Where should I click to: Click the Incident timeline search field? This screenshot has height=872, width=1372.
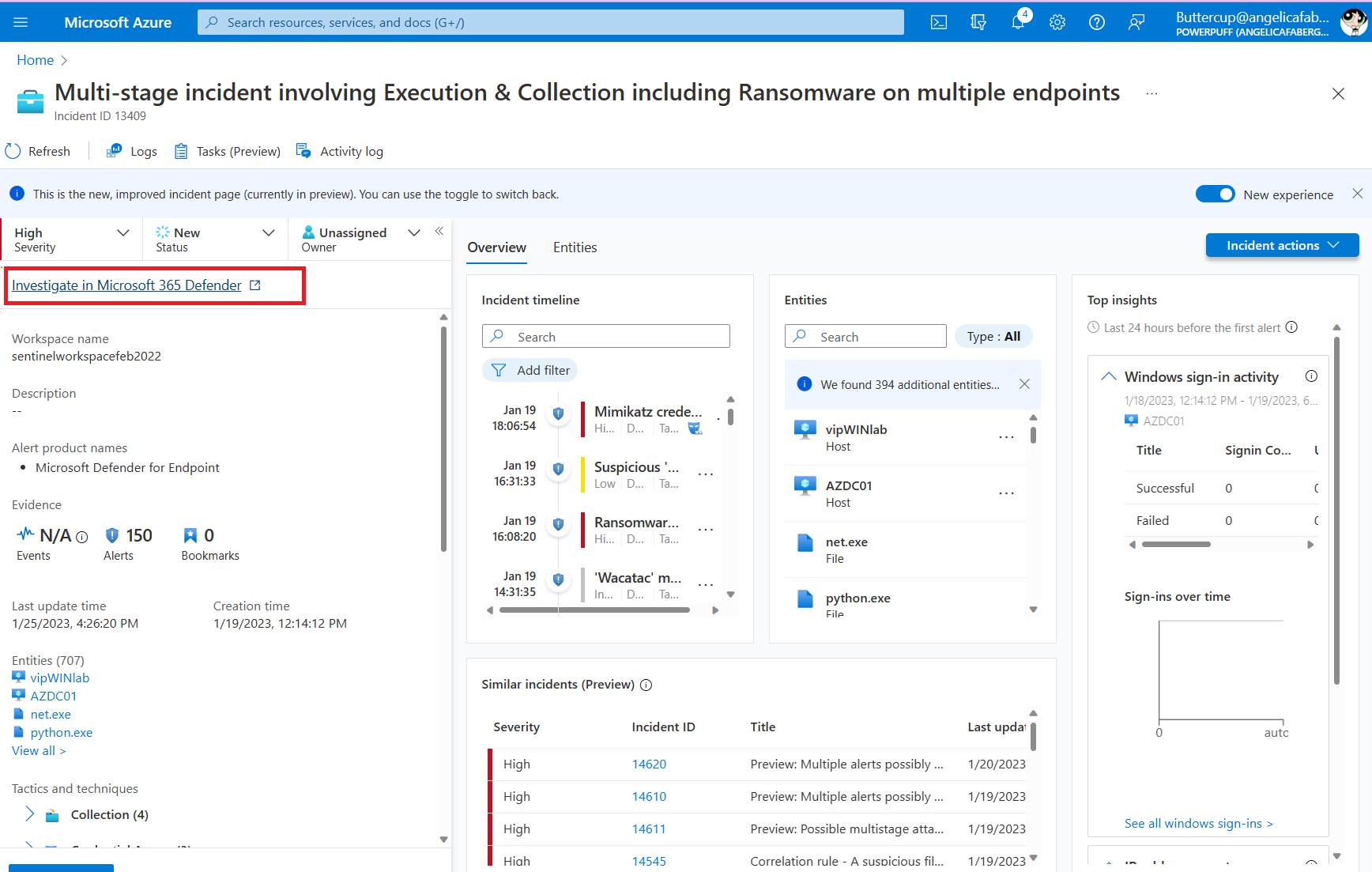coord(606,337)
